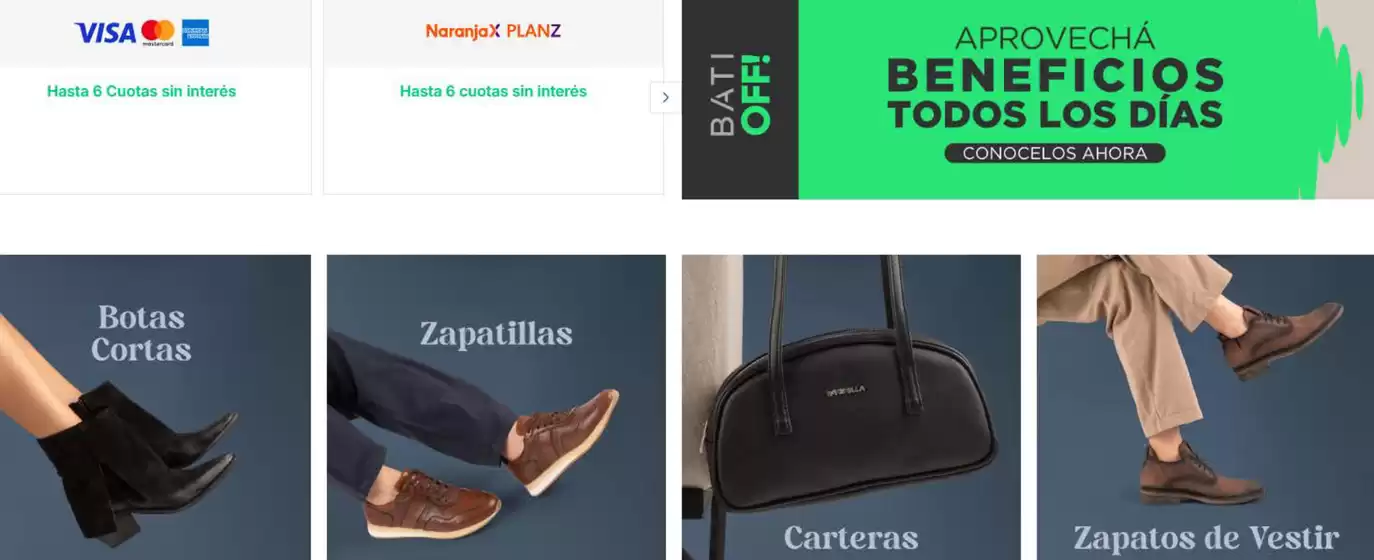Open the NaranjaX 'Hasta 6 cuotas sin interés' offer
Image resolution: width=1374 pixels, height=560 pixels.
click(x=493, y=91)
